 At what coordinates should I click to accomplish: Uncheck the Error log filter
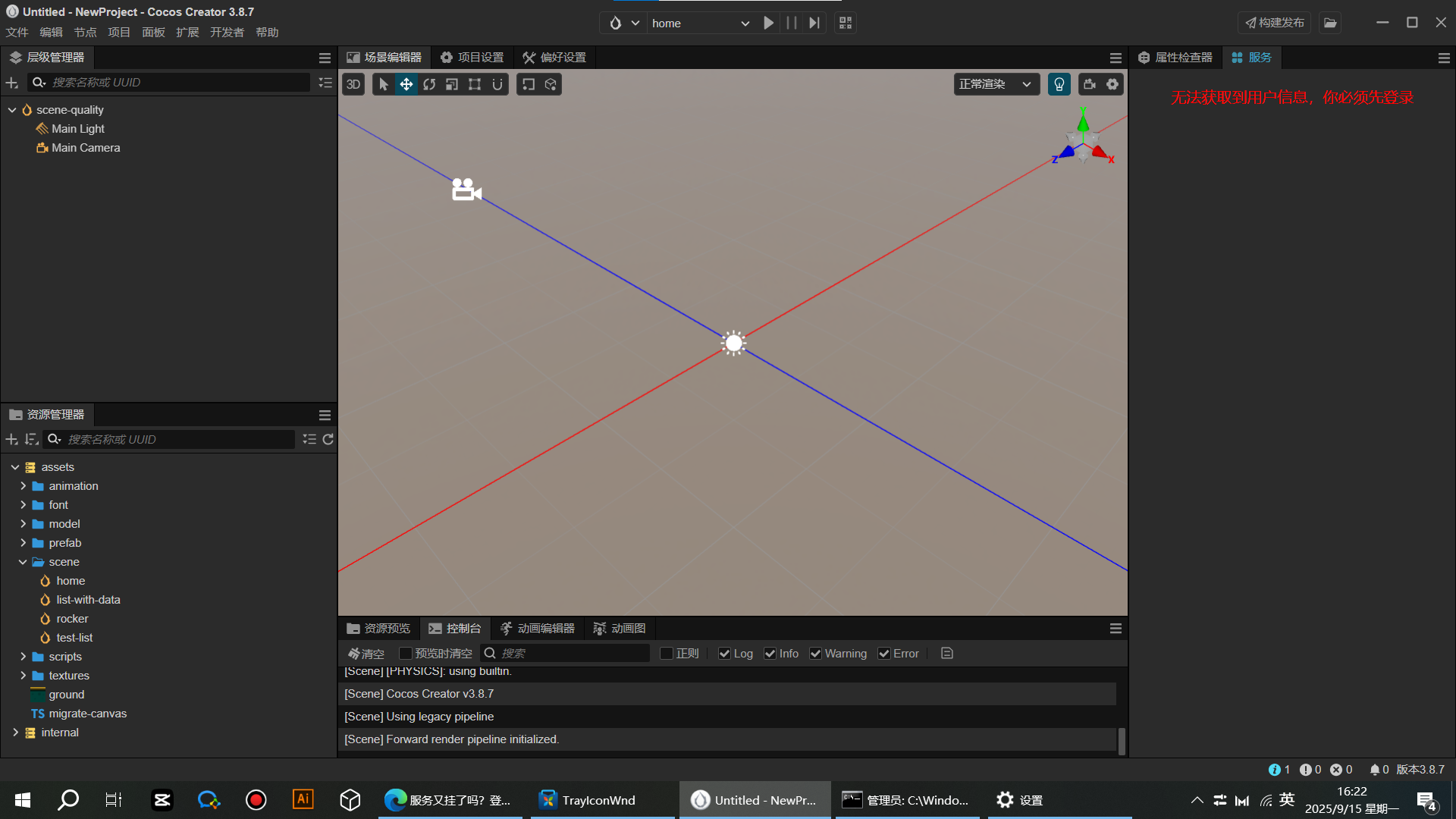pyautogui.click(x=884, y=654)
